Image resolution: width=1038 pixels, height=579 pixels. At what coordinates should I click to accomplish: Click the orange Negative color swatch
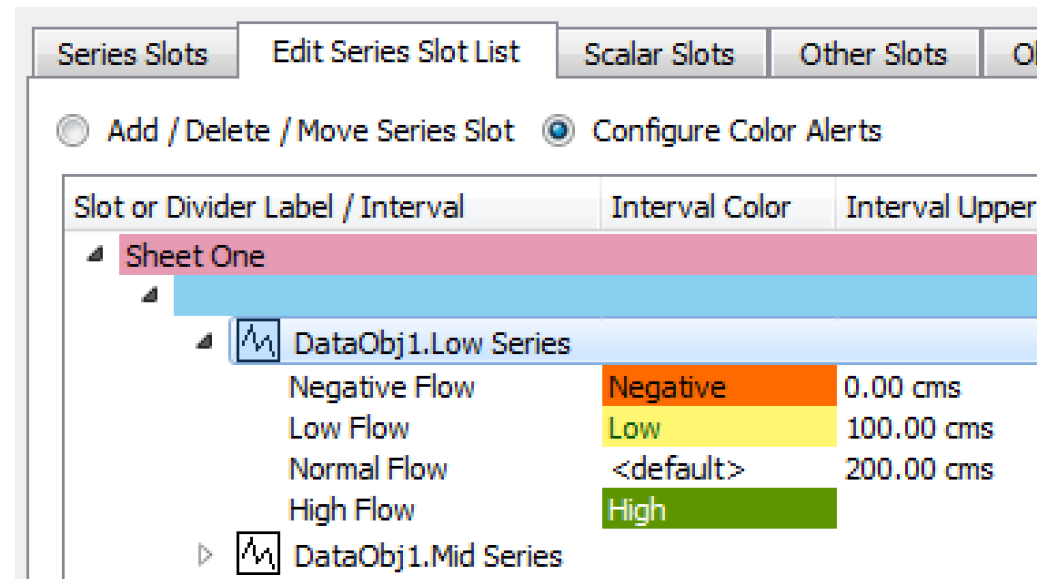[x=718, y=387]
